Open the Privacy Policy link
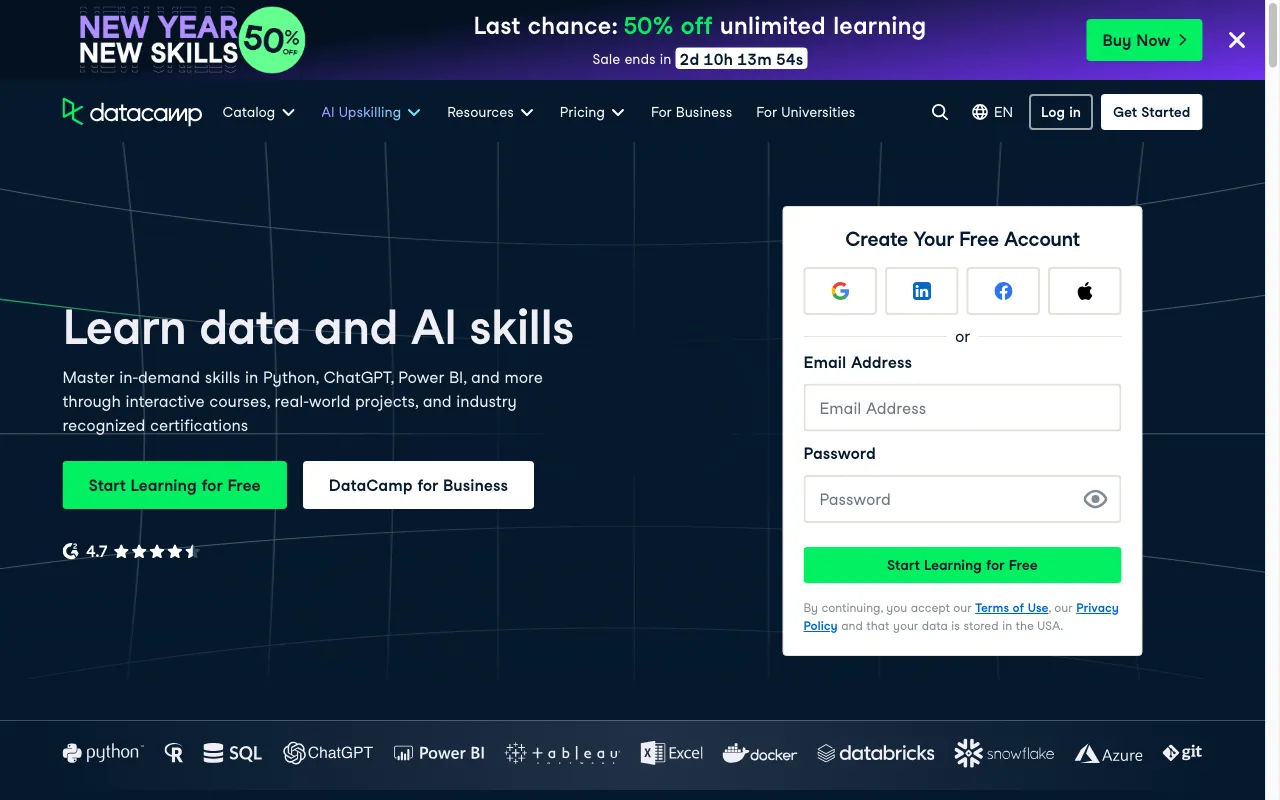 pyautogui.click(x=1097, y=608)
